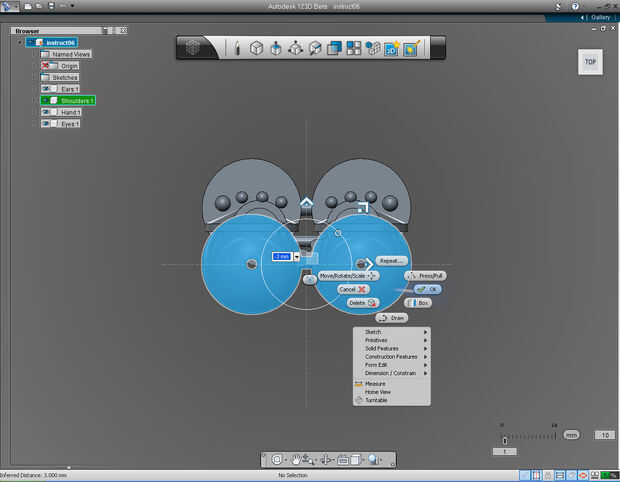Select the cube-with-pencil modify tool in the toolbar
This screenshot has height=482, width=620.
(x=315, y=48)
